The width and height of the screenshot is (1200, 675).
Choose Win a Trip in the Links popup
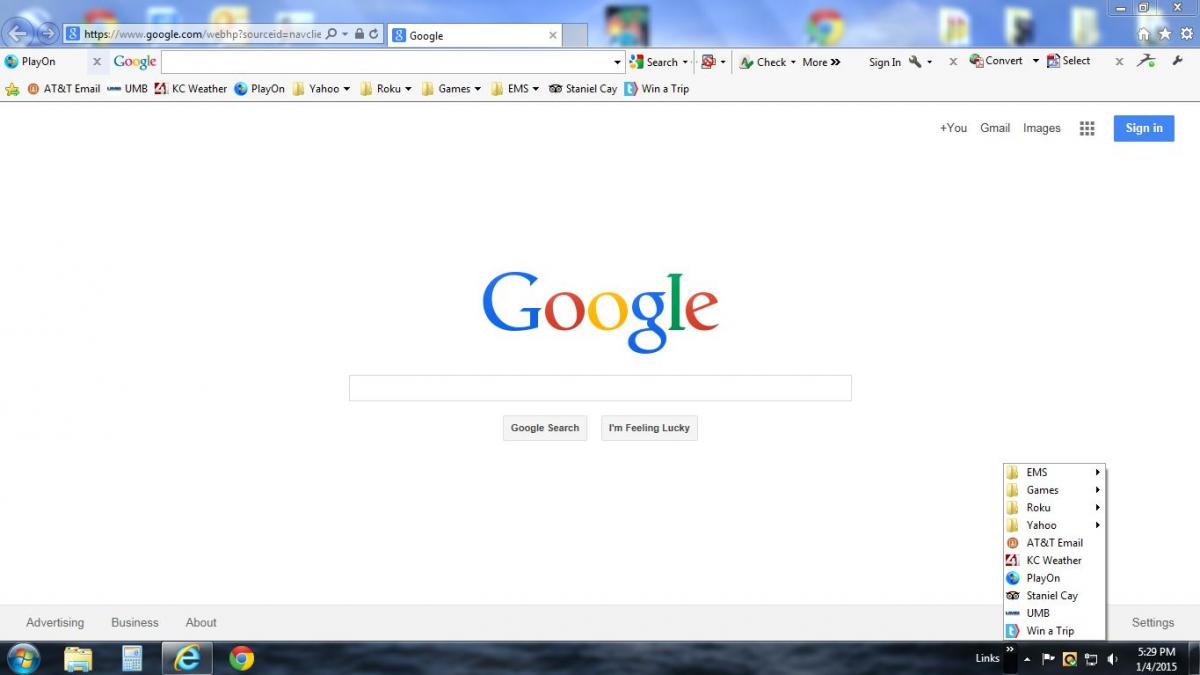(1054, 631)
